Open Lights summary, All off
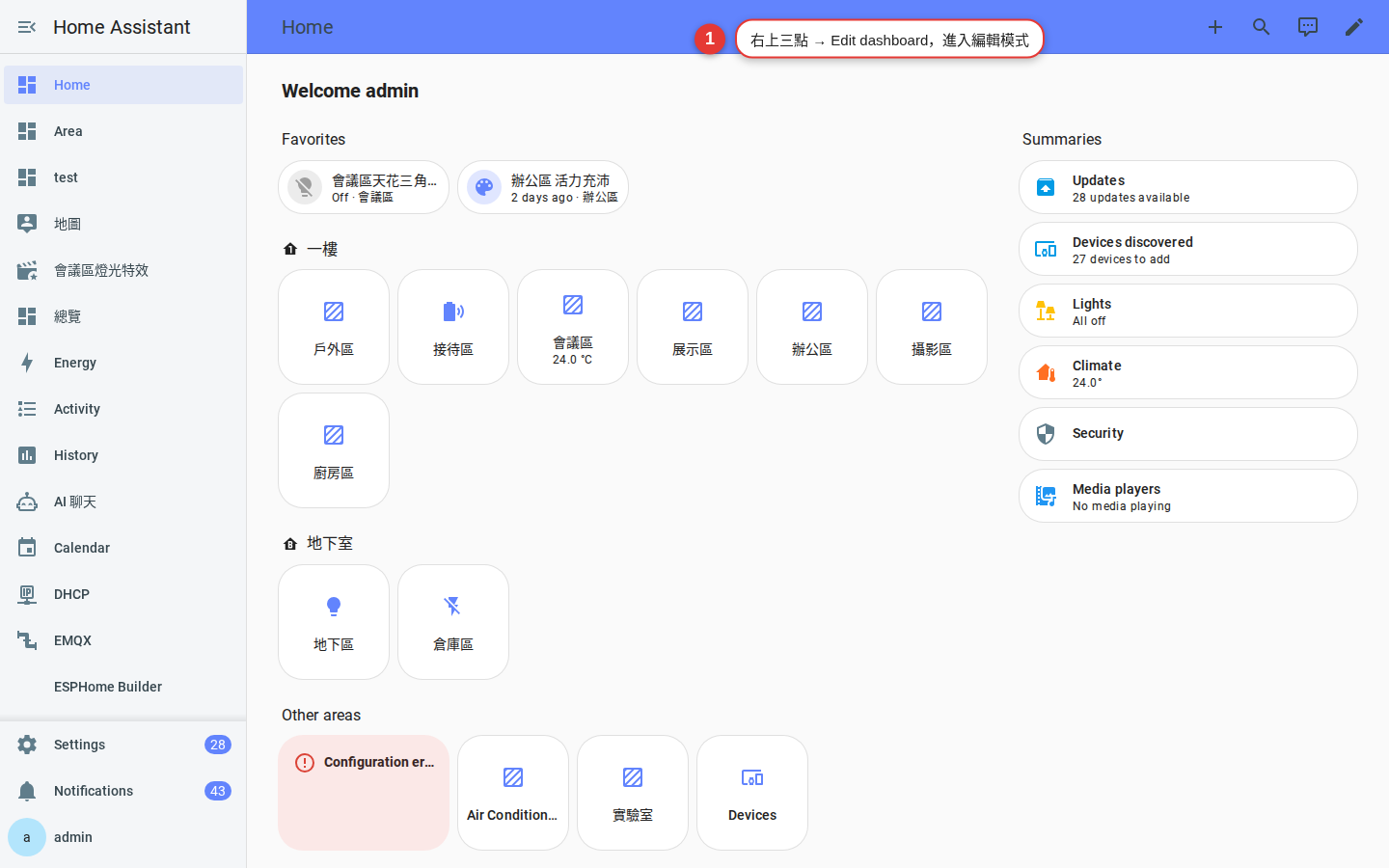Screen dimensions: 1389x868 click(1188, 311)
